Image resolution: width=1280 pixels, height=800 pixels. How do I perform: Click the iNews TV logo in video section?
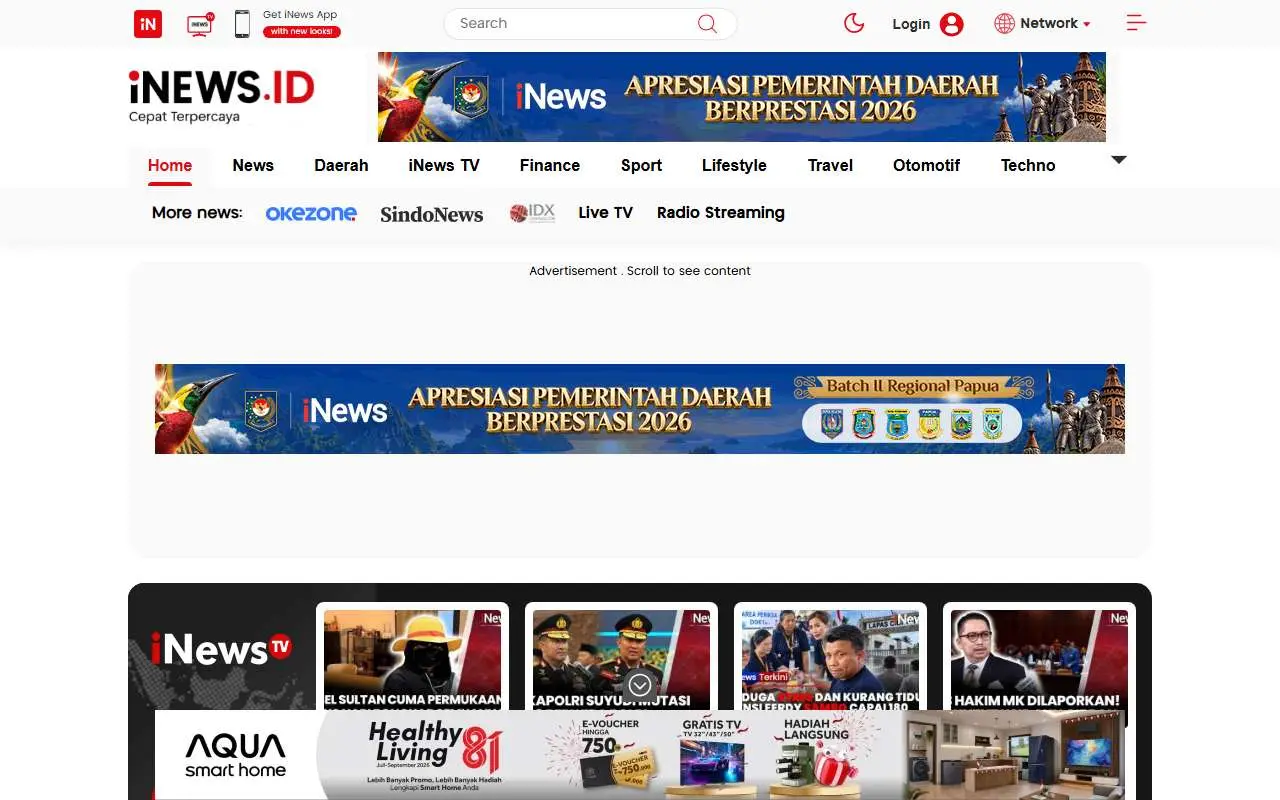point(221,649)
